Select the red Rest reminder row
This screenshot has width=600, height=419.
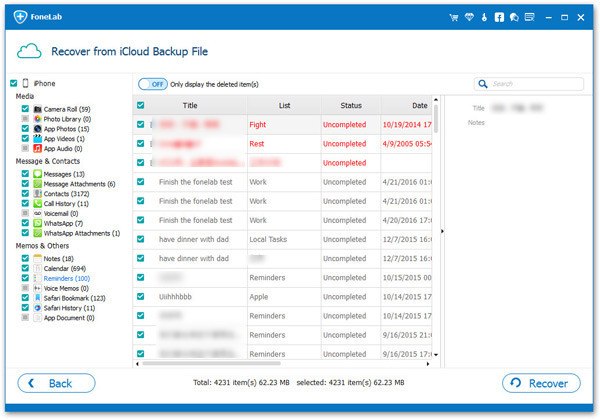pyautogui.click(x=283, y=143)
